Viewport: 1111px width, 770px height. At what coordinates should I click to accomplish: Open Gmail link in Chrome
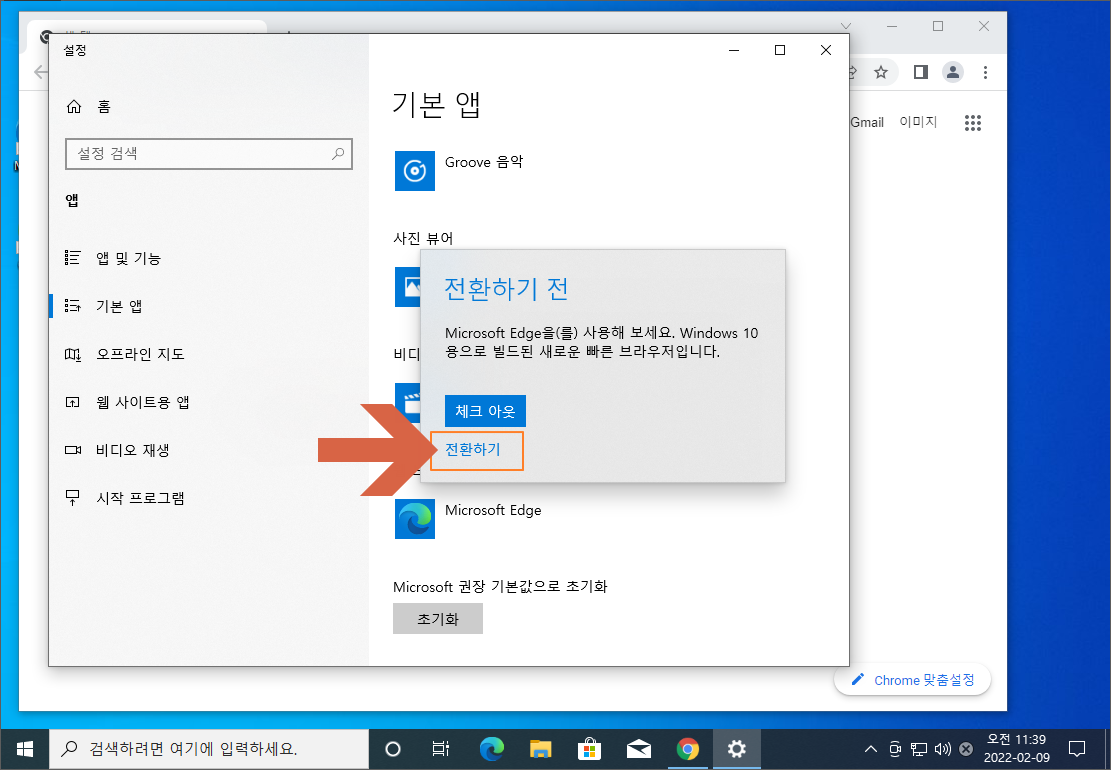867,123
